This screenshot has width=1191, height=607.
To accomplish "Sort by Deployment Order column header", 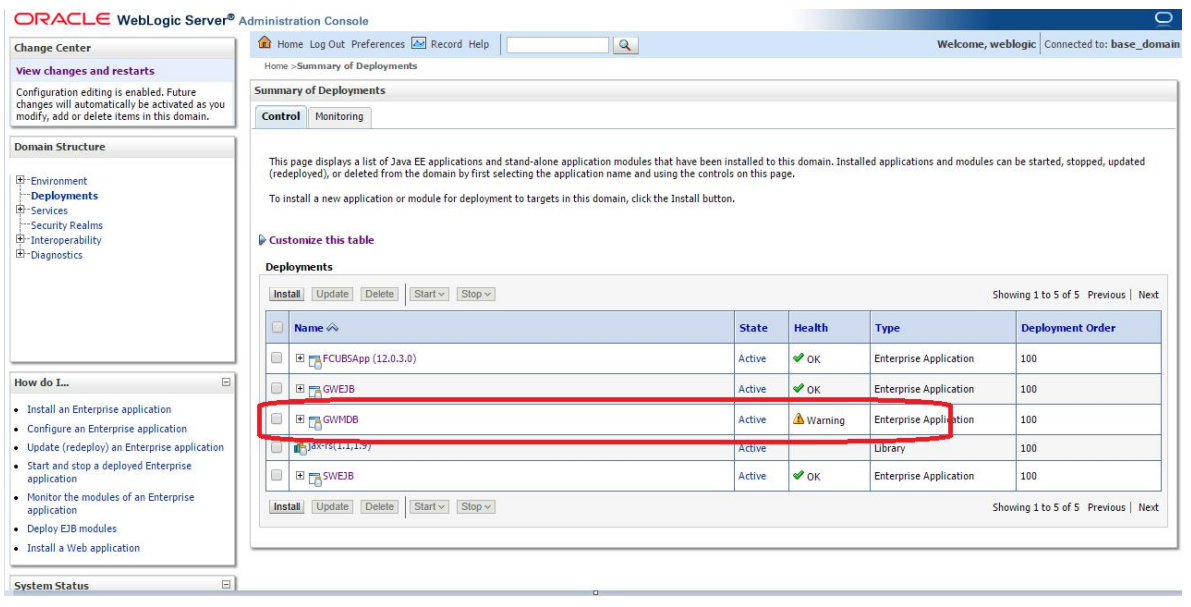I will point(1068,328).
